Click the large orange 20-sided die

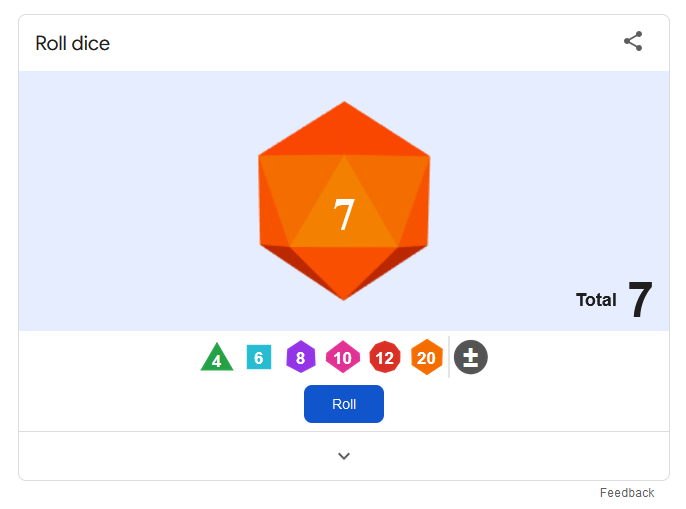tap(344, 201)
